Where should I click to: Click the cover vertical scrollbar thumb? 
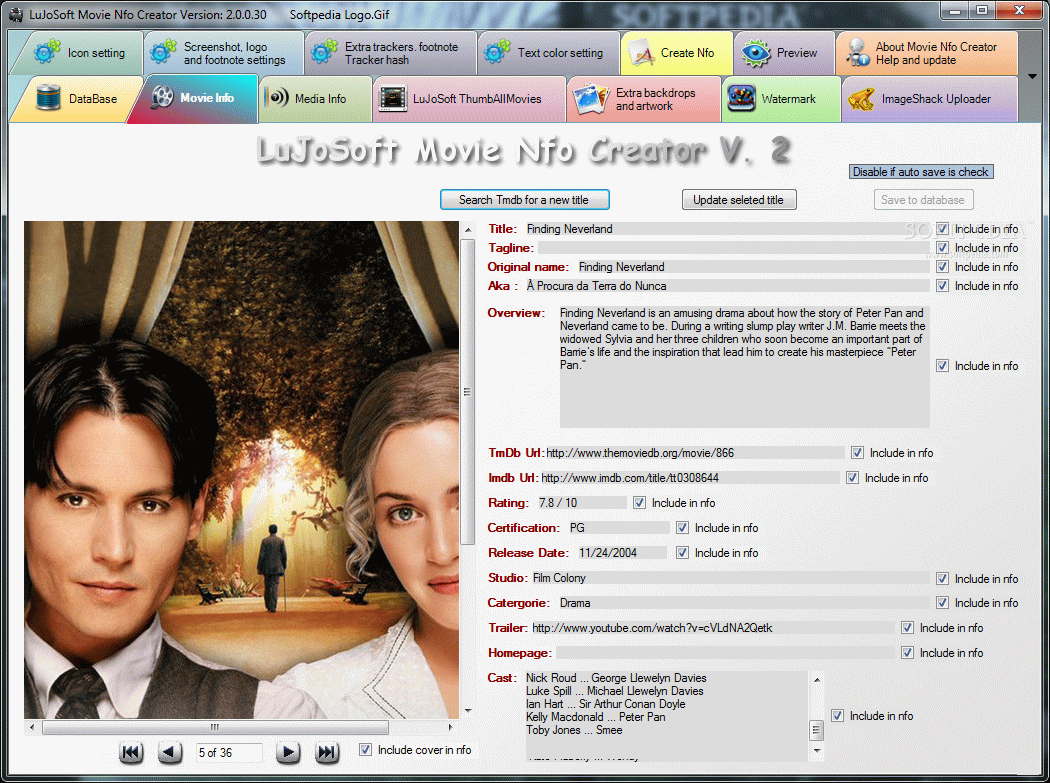click(467, 392)
